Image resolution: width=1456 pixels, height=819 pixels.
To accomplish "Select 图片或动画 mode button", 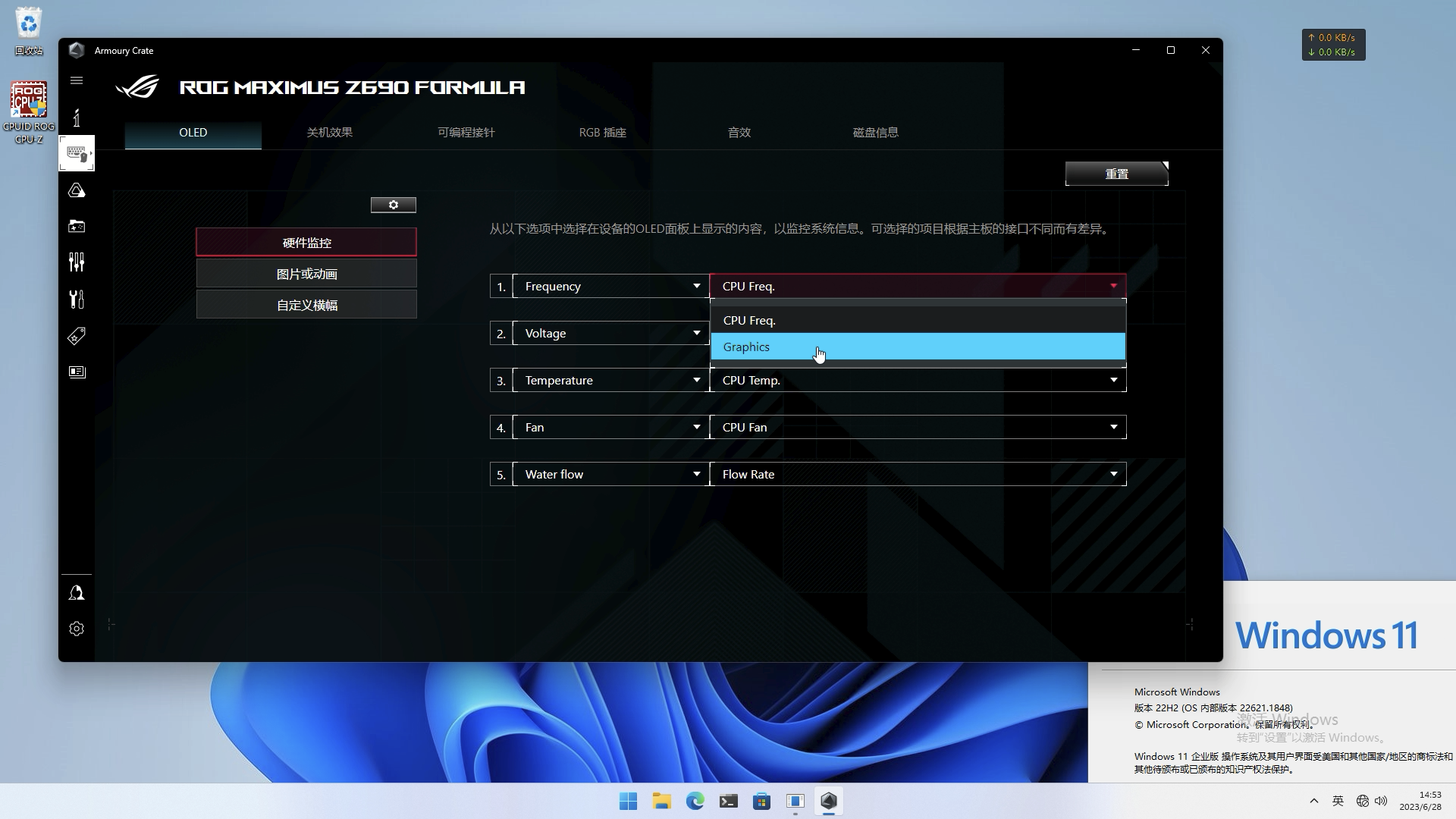I will (306, 274).
